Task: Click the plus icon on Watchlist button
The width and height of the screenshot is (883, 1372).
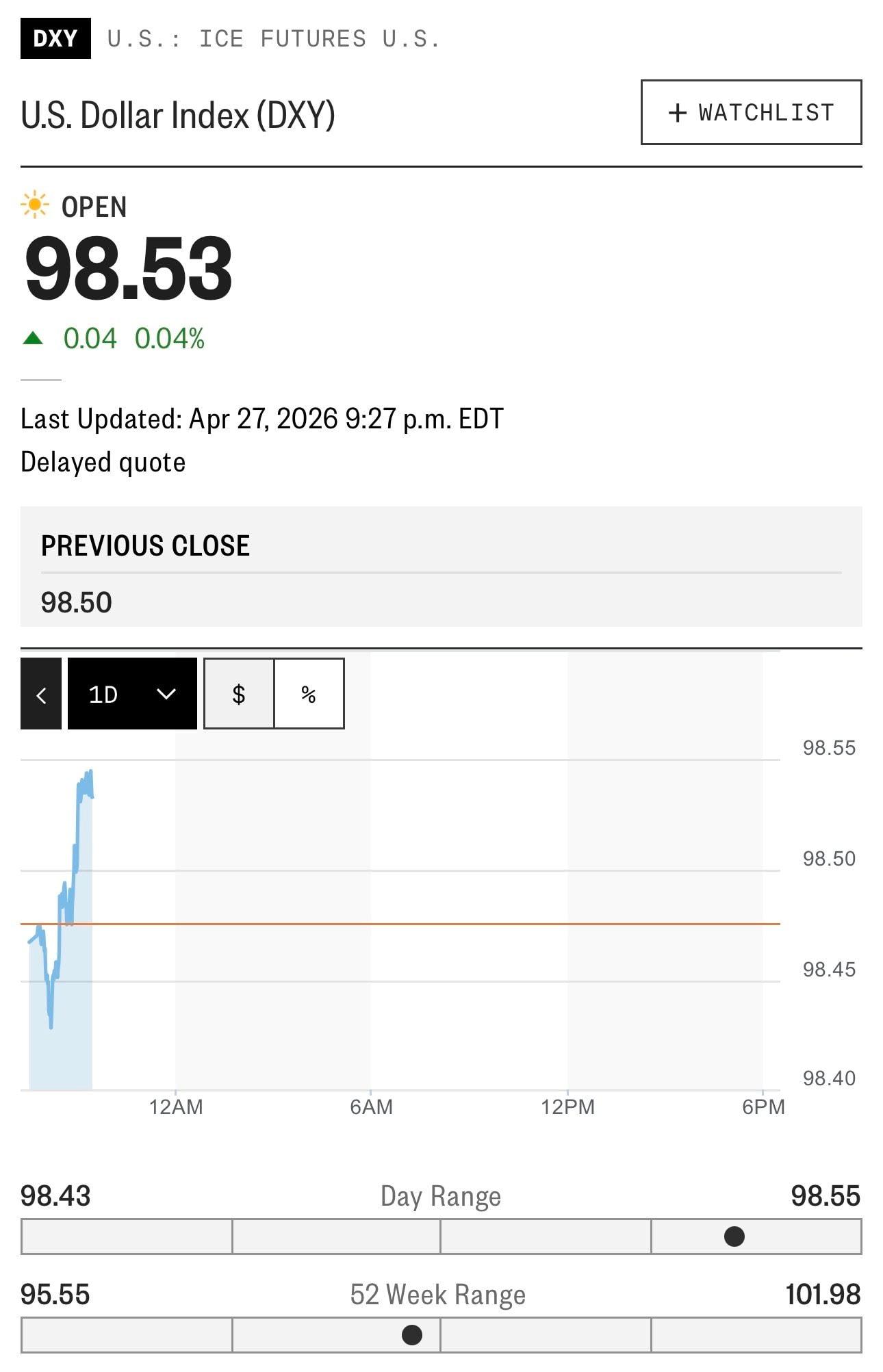Action: point(677,113)
